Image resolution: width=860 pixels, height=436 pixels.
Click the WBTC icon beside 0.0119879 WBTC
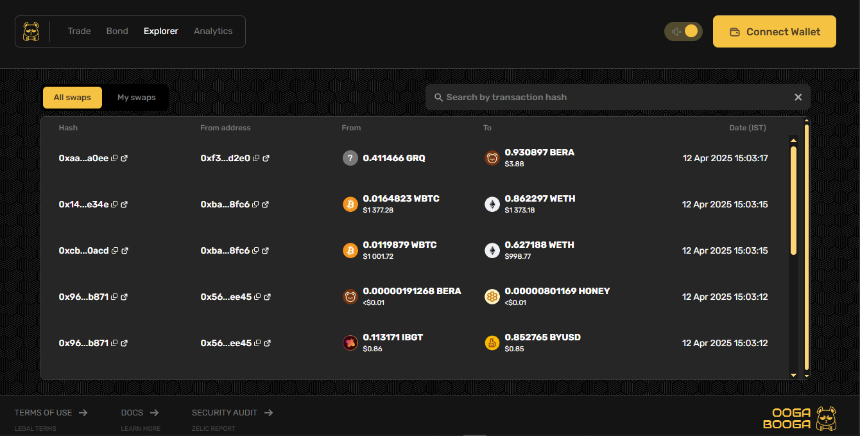click(x=350, y=250)
